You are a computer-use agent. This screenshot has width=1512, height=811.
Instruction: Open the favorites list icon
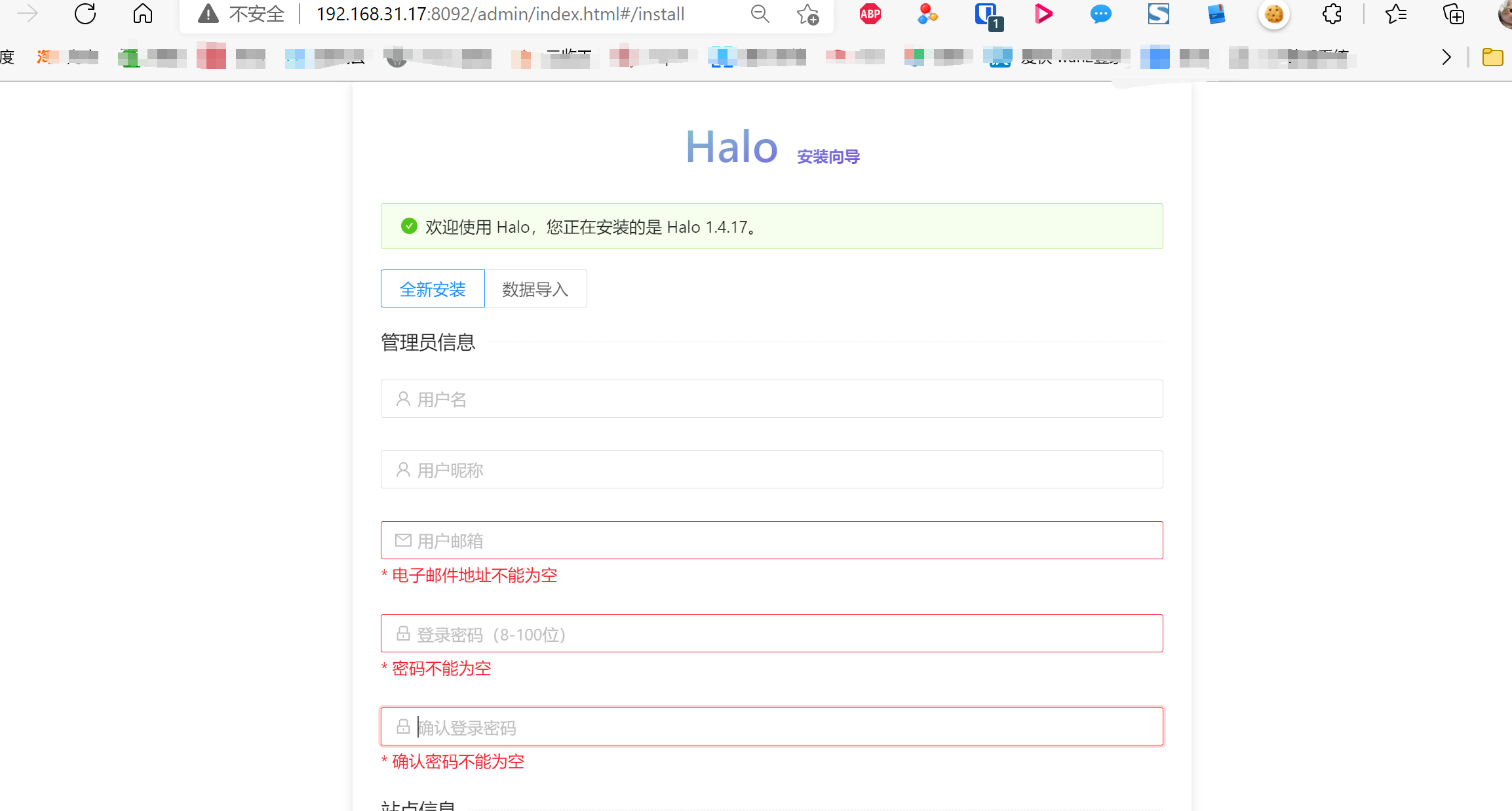coord(1396,14)
